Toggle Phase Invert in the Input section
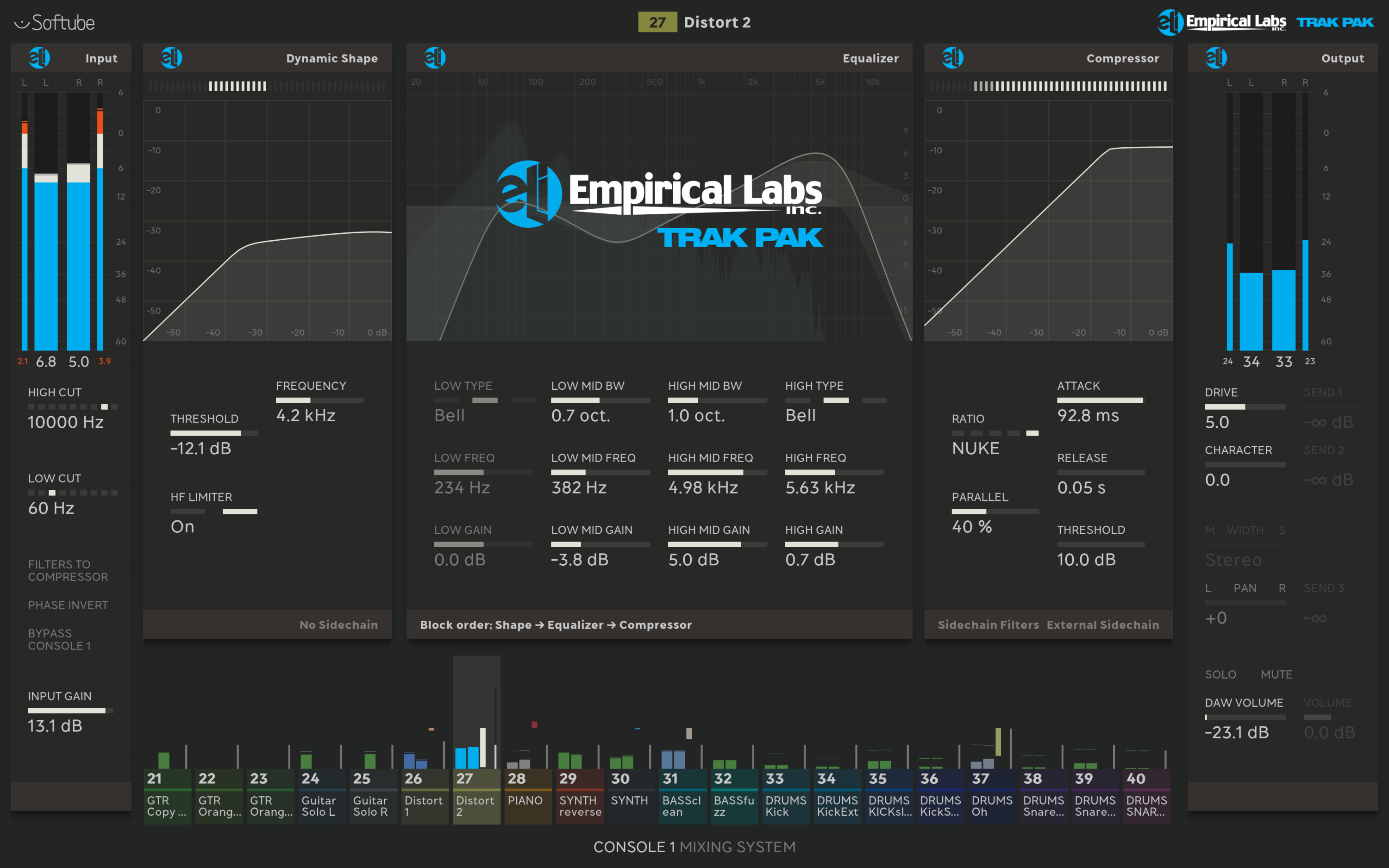The image size is (1389, 868). click(x=68, y=605)
